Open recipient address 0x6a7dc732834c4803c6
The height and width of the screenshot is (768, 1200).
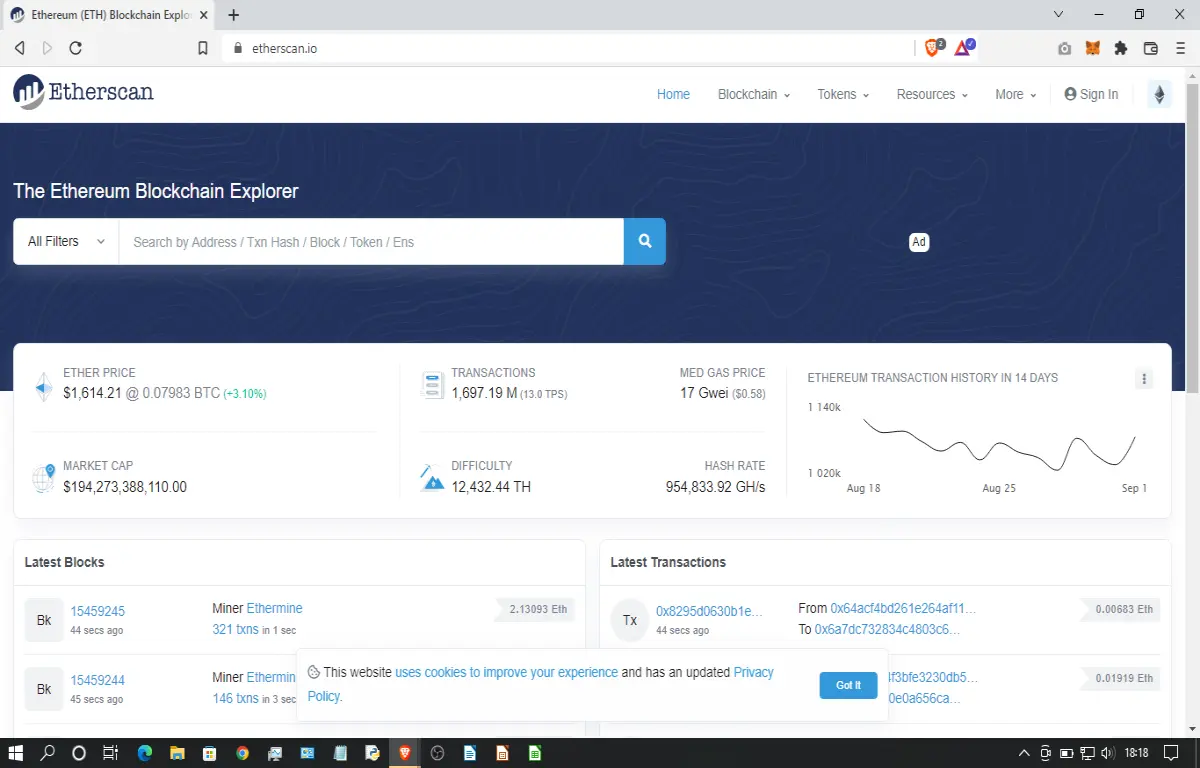pyautogui.click(x=887, y=629)
